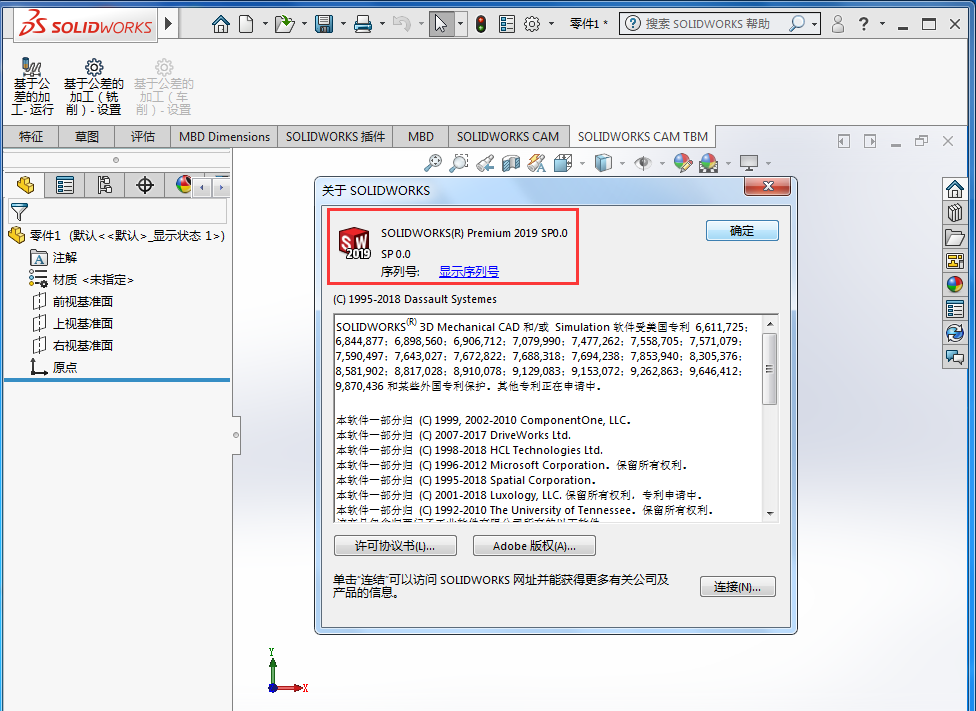Open the SOLIDWORKS CAM tab
The width and height of the screenshot is (976, 711).
point(507,136)
